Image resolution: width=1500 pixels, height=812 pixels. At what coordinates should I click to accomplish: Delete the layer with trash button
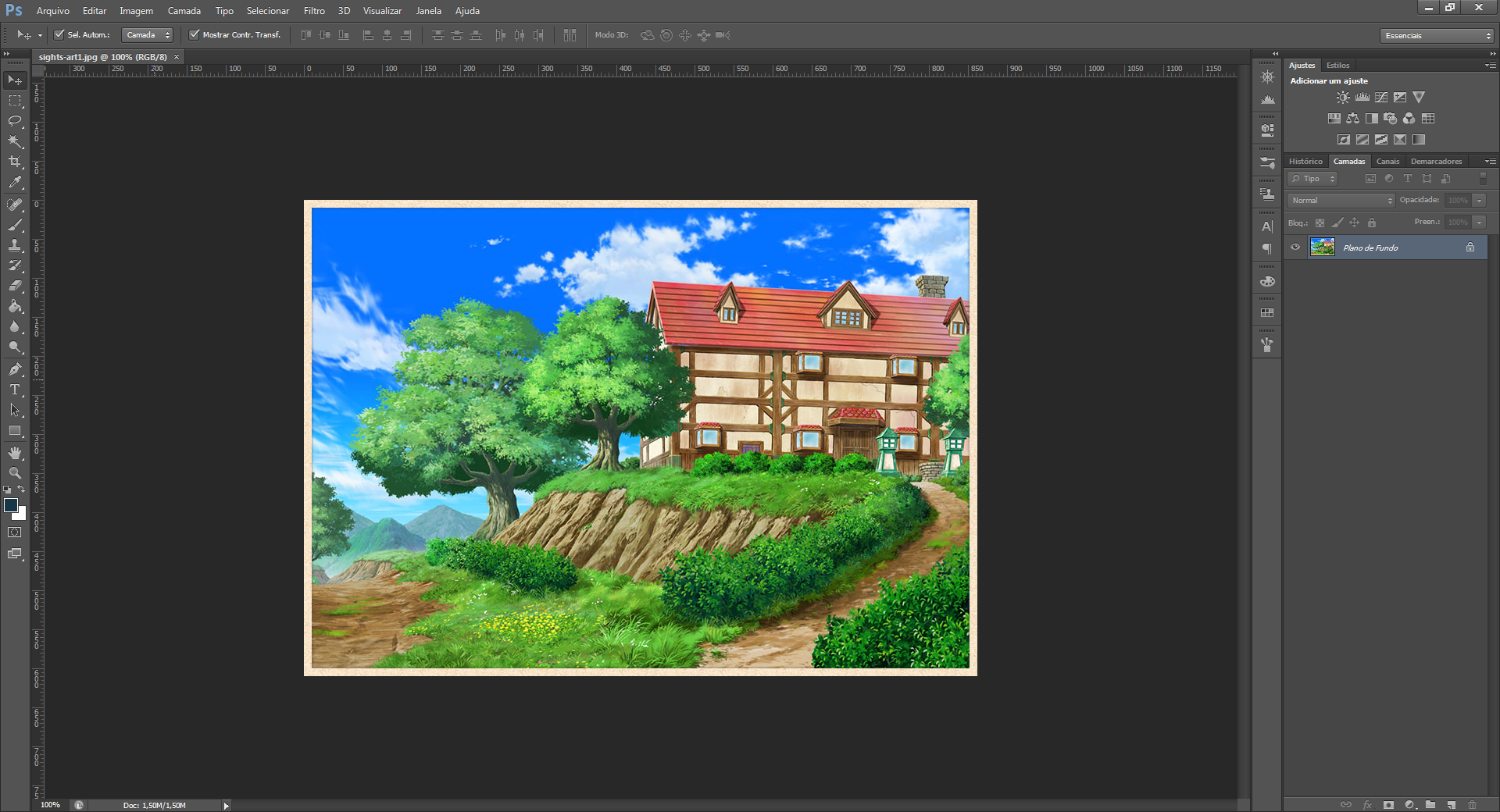click(1472, 805)
